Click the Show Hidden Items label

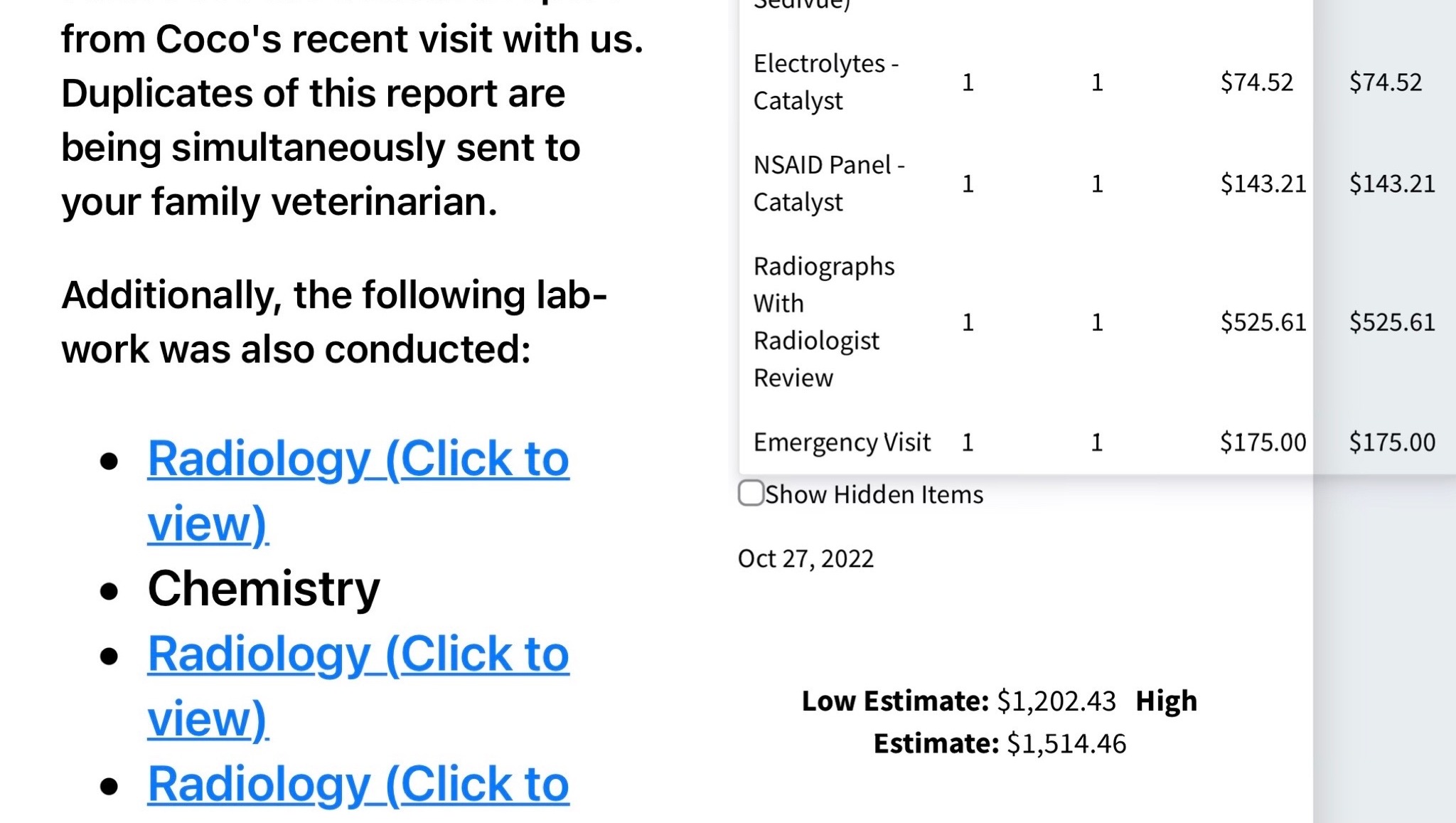(x=874, y=494)
